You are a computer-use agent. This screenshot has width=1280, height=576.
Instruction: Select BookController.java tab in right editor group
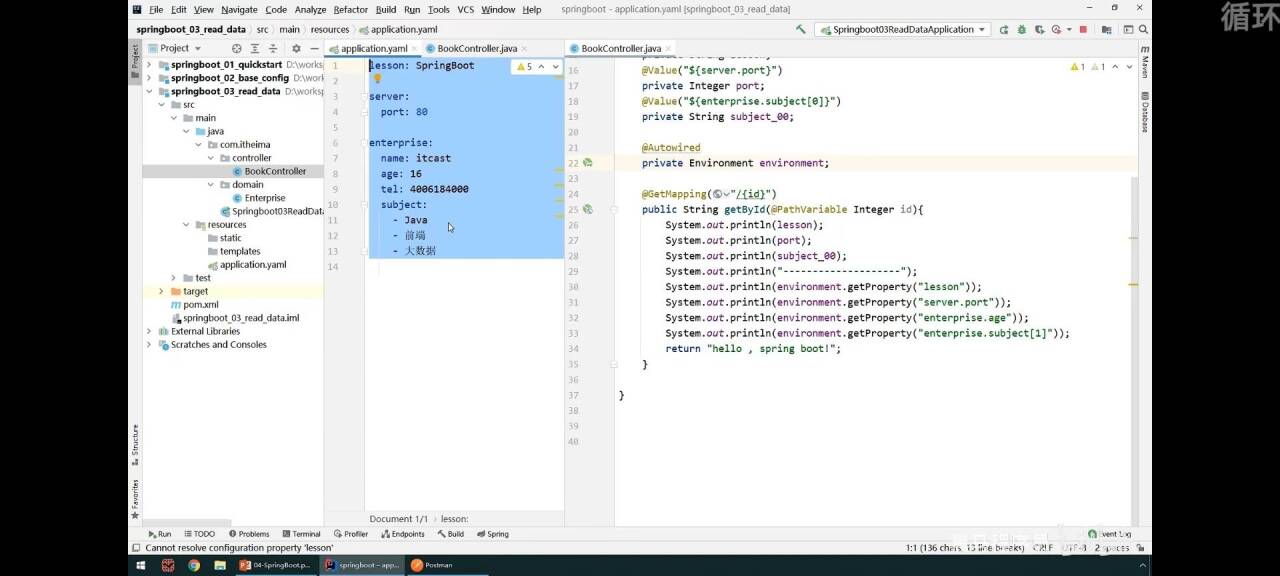pyautogui.click(x=621, y=48)
